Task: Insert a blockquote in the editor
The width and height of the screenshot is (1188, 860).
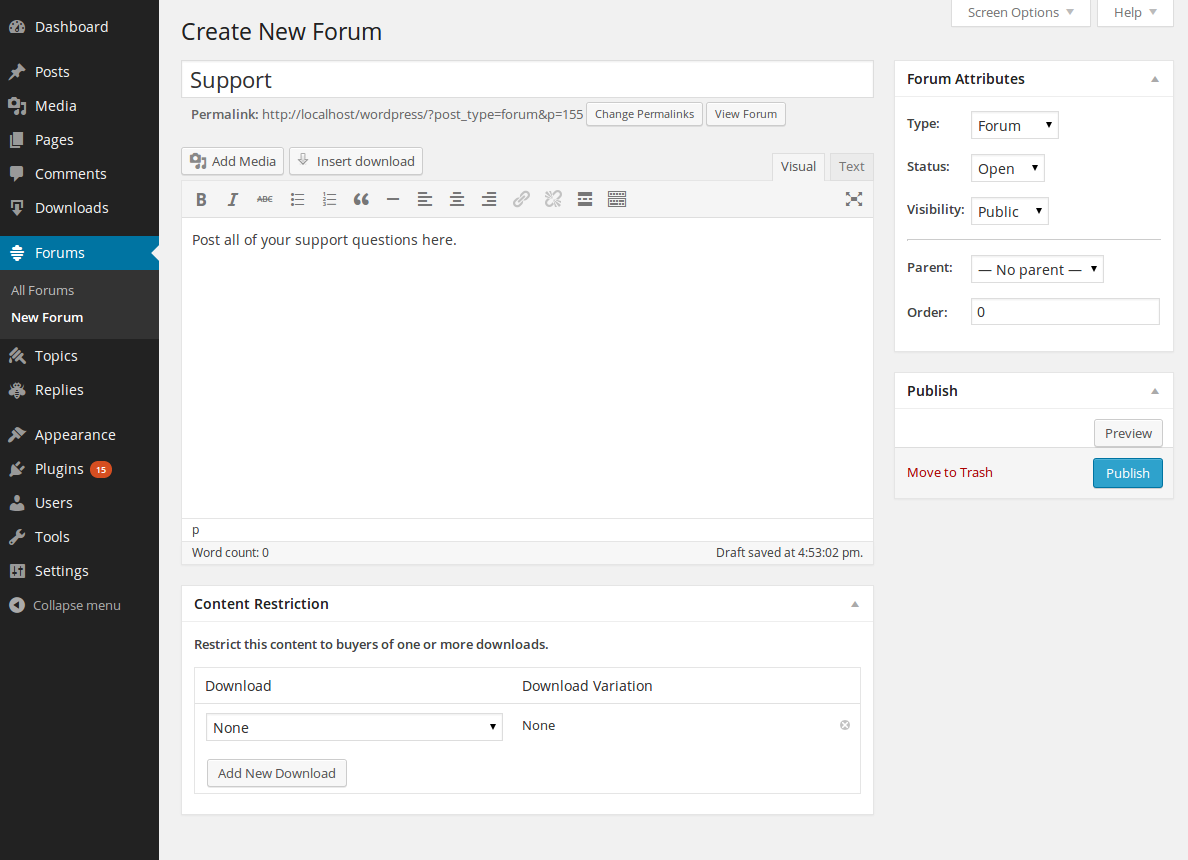Action: click(x=361, y=199)
